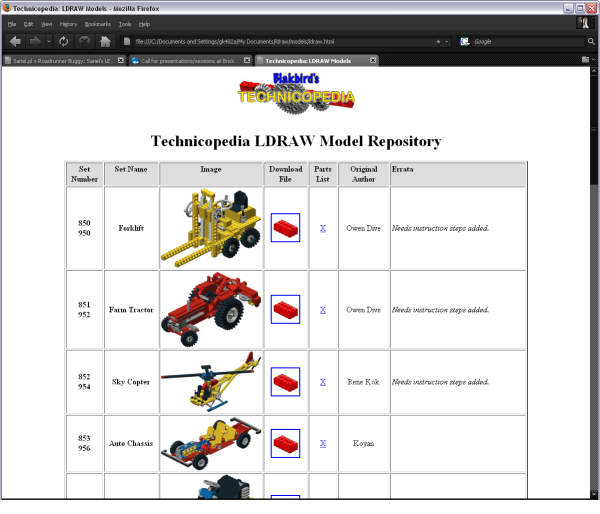Close the Call for presentations tab
Image resolution: width=600 pixels, height=514 pixels.
click(x=247, y=60)
